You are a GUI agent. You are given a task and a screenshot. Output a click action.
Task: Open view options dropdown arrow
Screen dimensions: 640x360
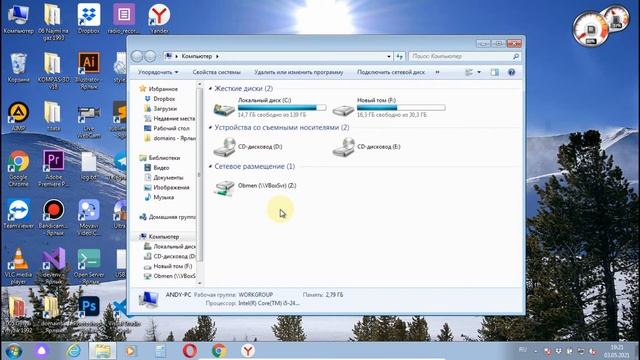[479, 72]
